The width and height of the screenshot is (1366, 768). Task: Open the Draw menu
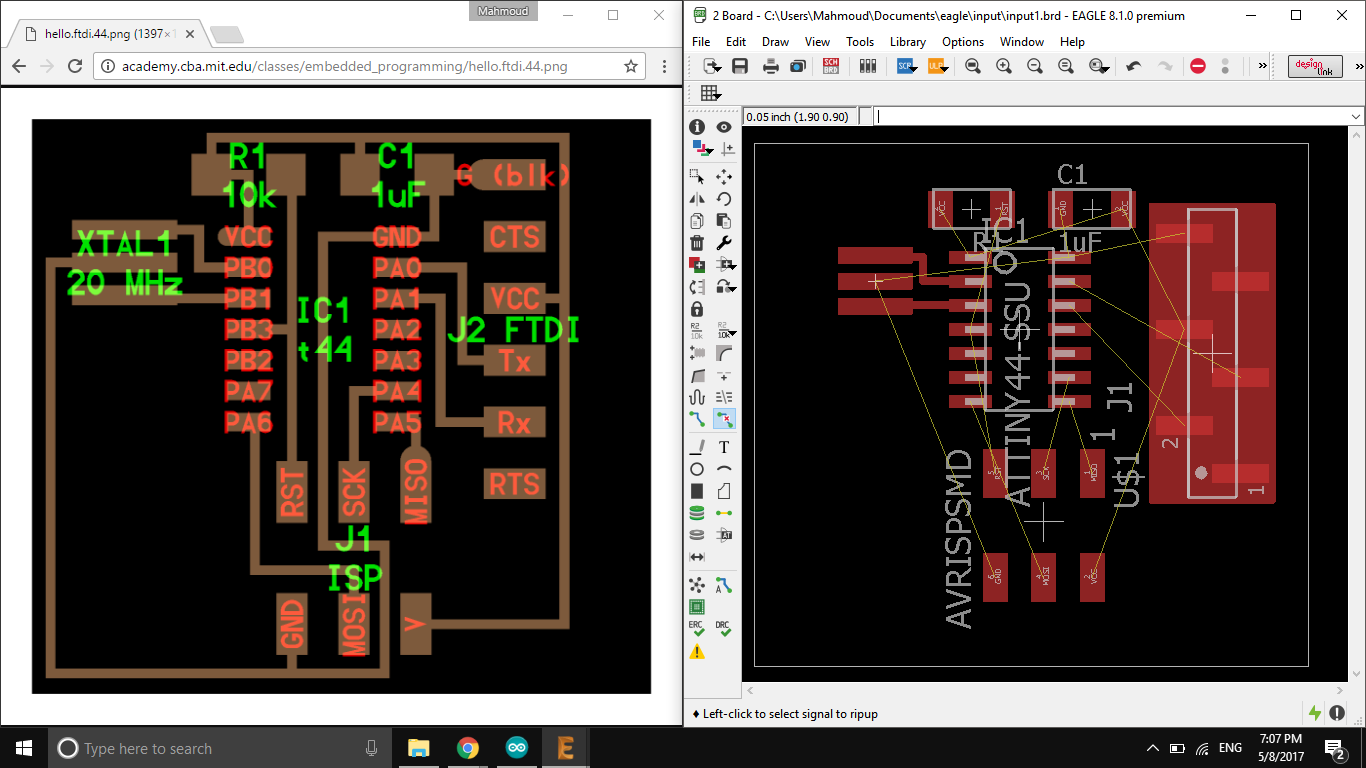(x=775, y=42)
